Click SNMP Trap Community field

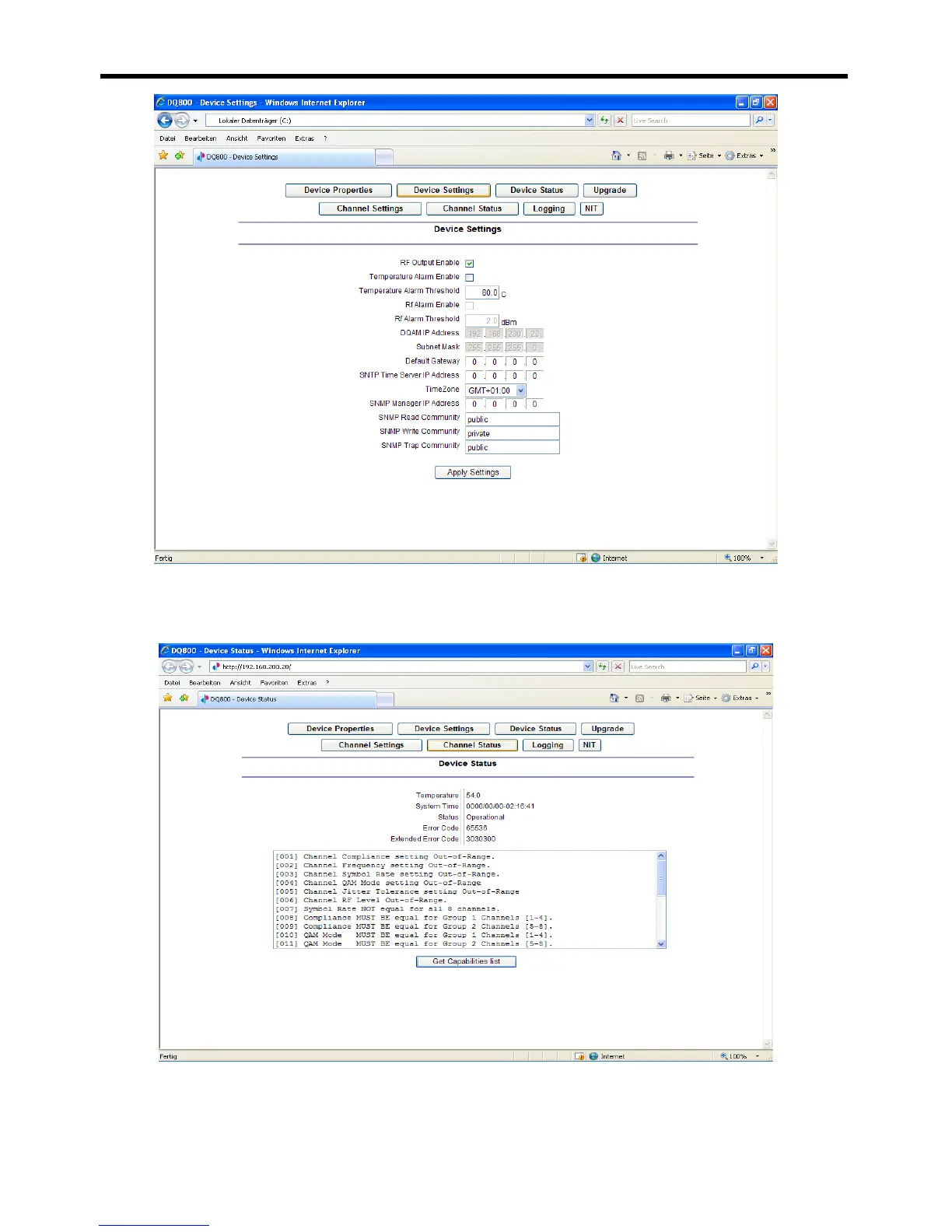coord(513,447)
